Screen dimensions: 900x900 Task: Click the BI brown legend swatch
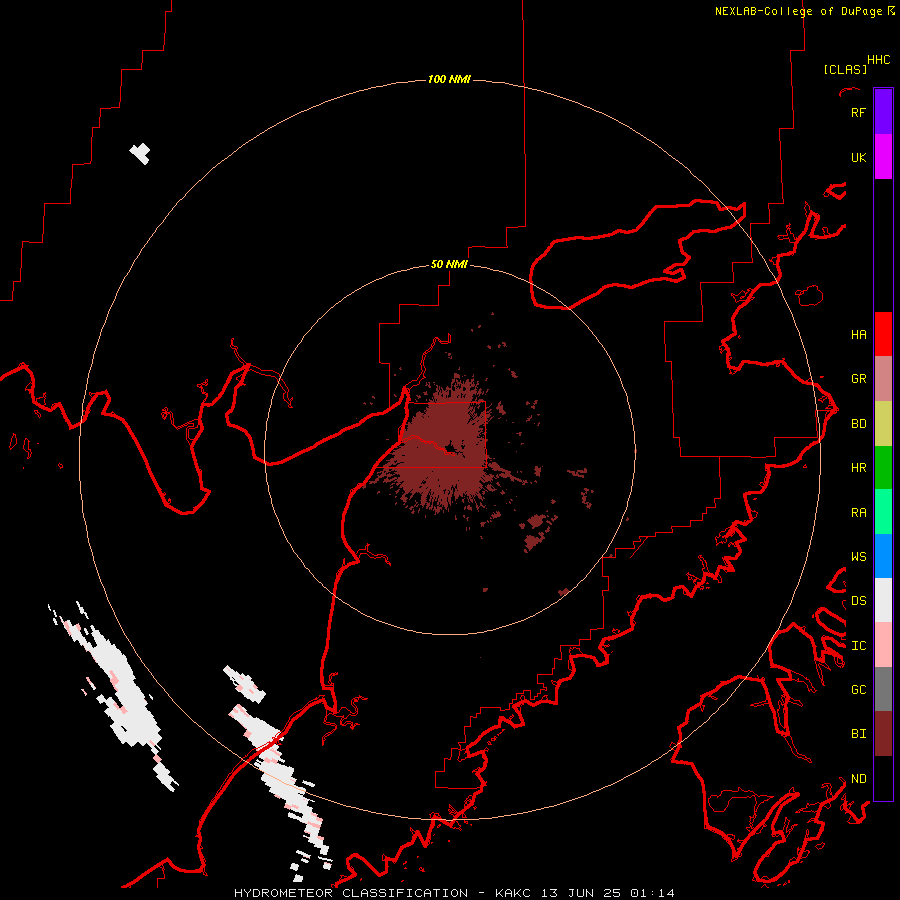pos(883,734)
